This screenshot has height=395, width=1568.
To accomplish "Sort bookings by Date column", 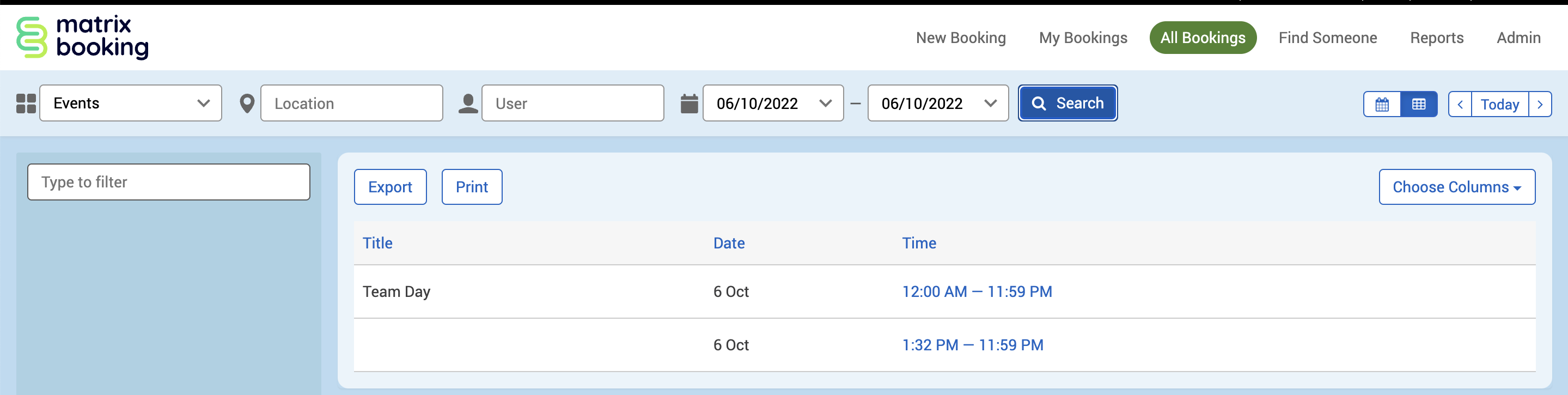I will [x=729, y=244].
